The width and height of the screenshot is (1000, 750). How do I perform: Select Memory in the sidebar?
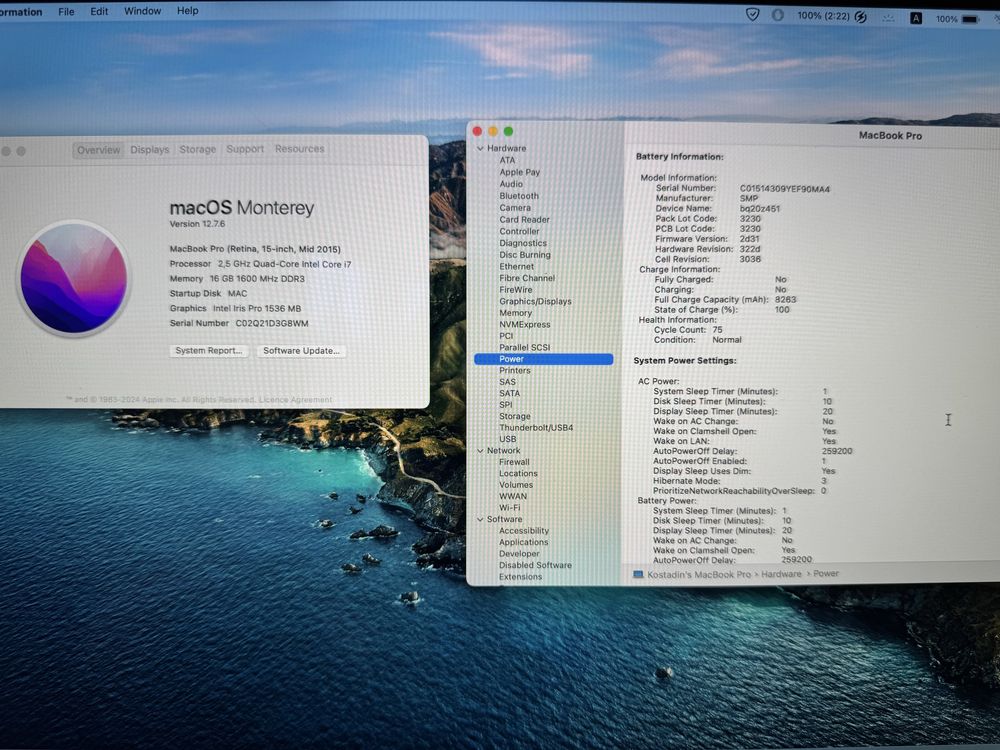(x=515, y=312)
